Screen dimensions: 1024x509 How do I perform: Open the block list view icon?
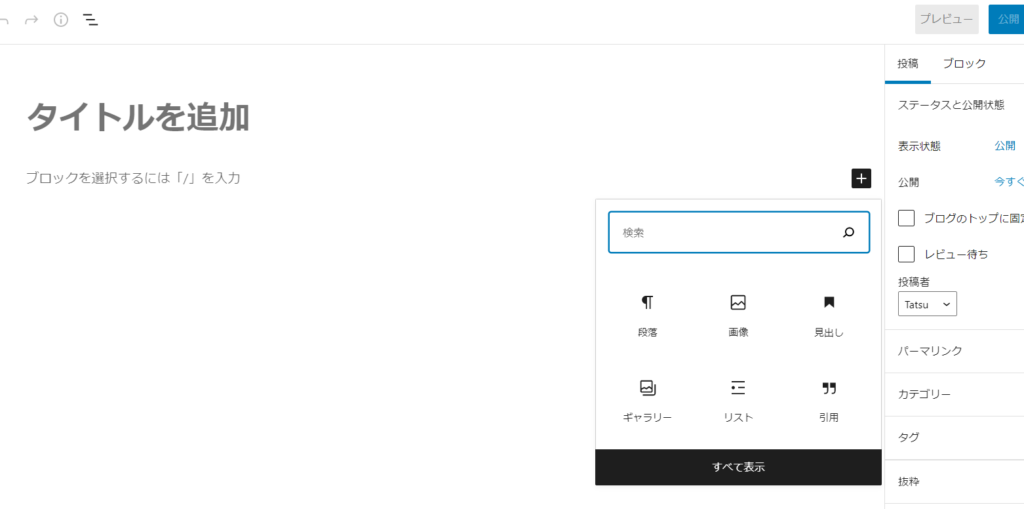click(x=90, y=20)
